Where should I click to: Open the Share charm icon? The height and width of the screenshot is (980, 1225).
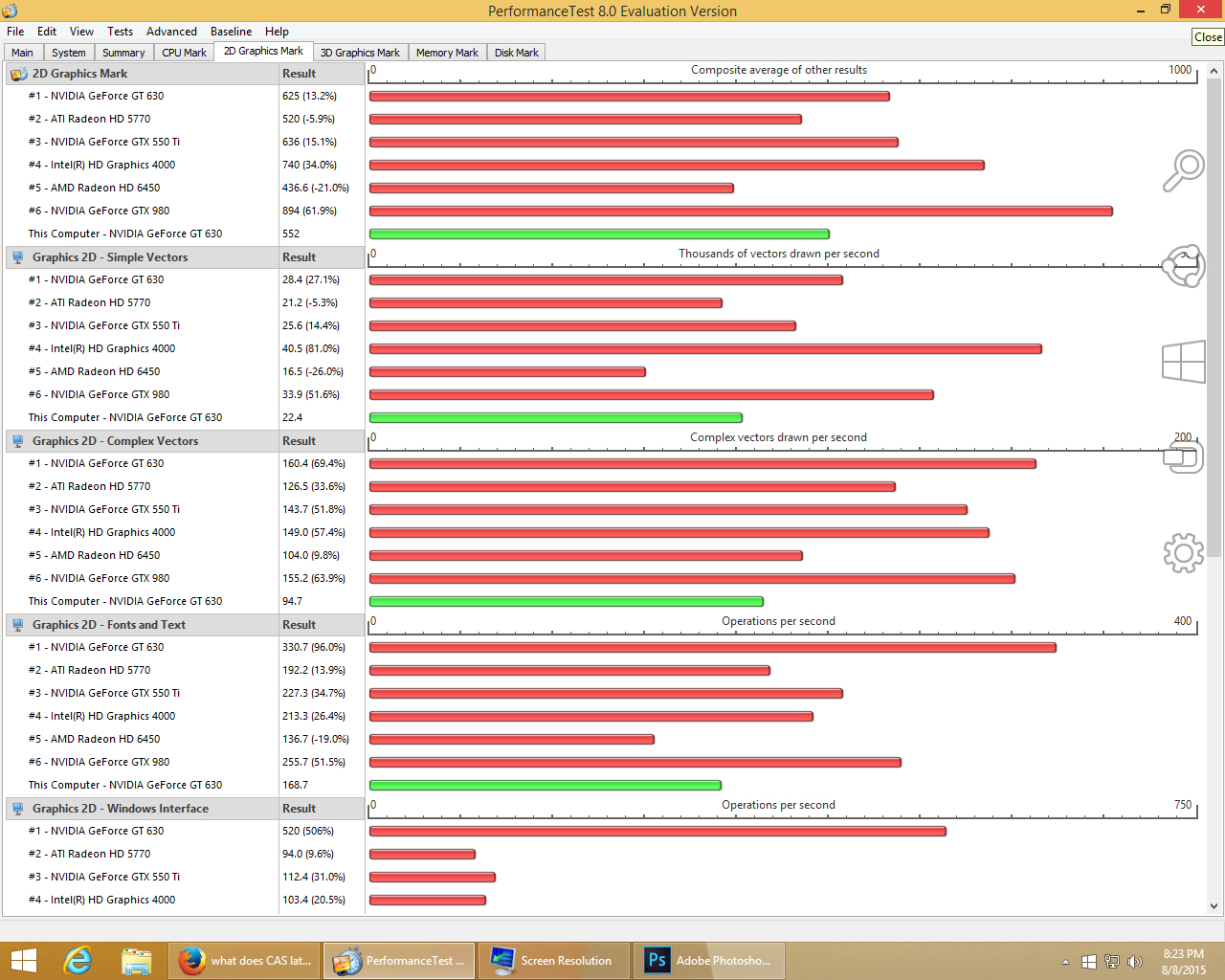coord(1183,265)
